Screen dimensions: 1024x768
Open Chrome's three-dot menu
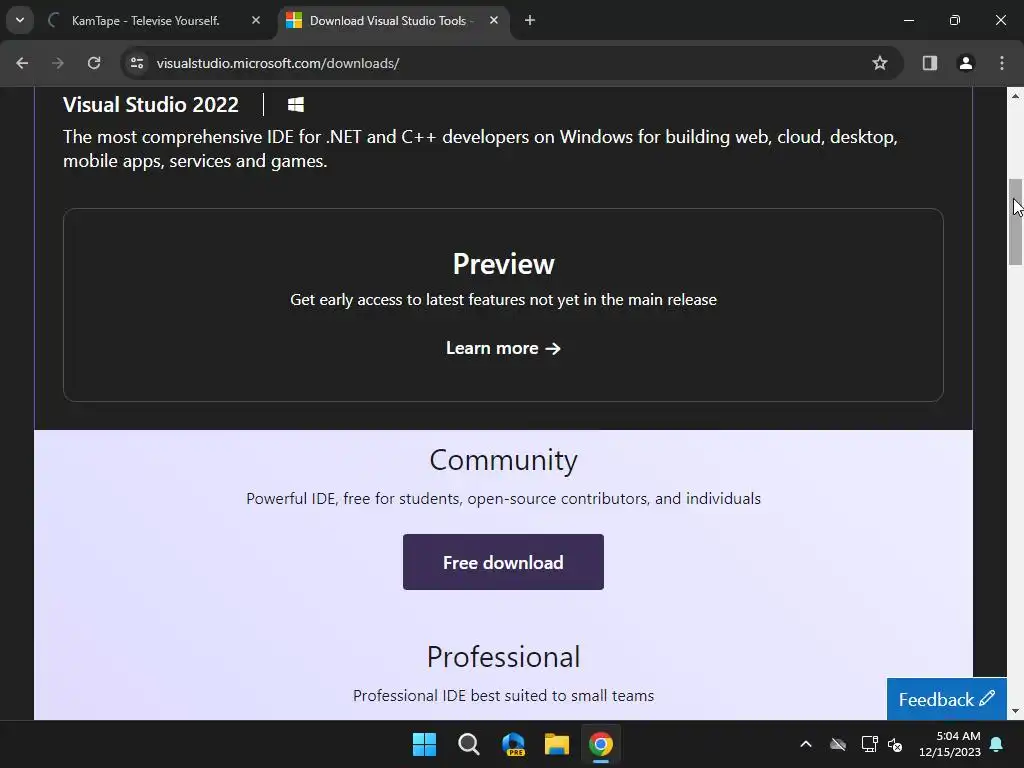point(1002,63)
